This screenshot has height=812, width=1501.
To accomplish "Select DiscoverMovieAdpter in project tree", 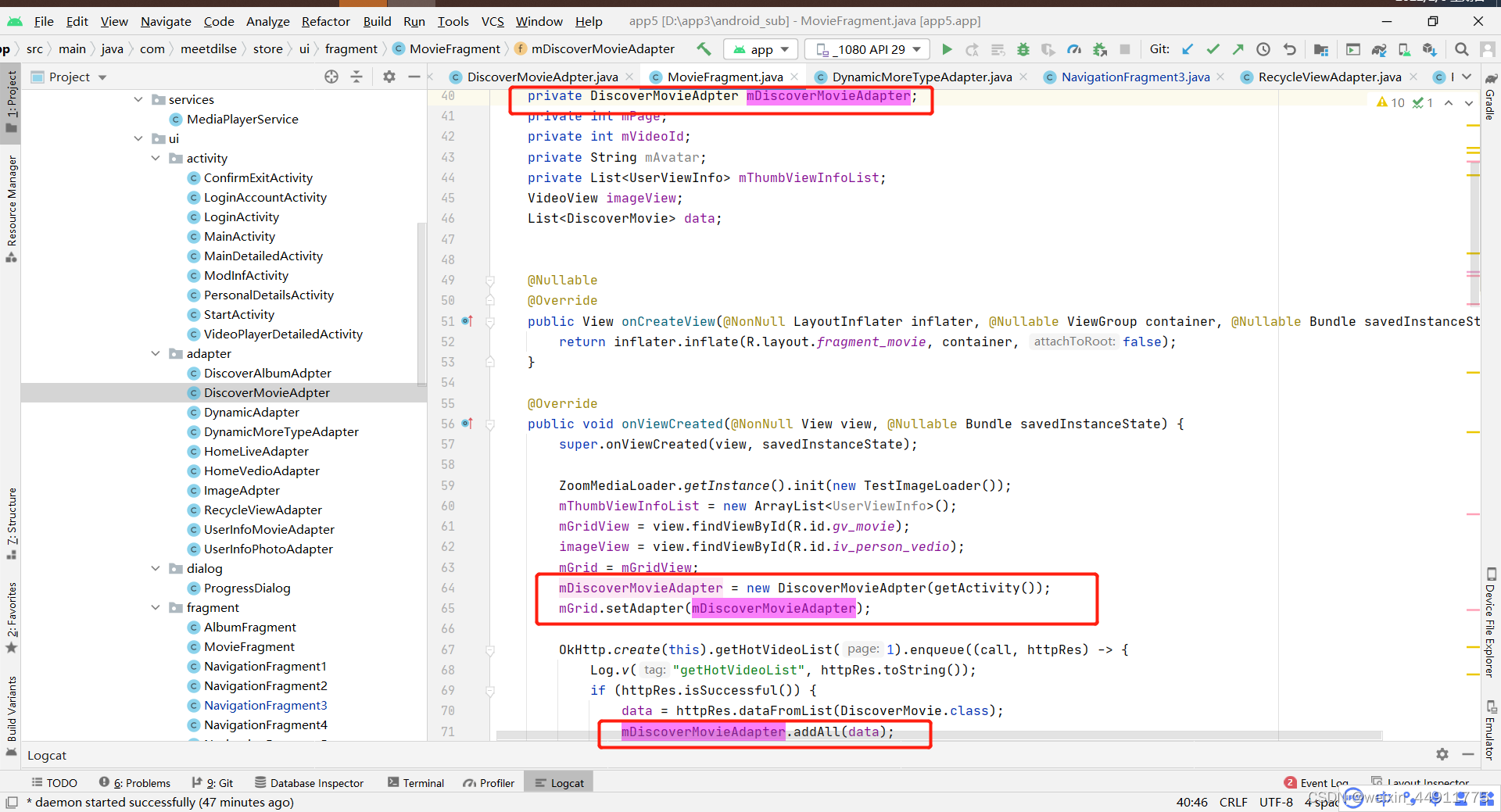I will pyautogui.click(x=267, y=392).
